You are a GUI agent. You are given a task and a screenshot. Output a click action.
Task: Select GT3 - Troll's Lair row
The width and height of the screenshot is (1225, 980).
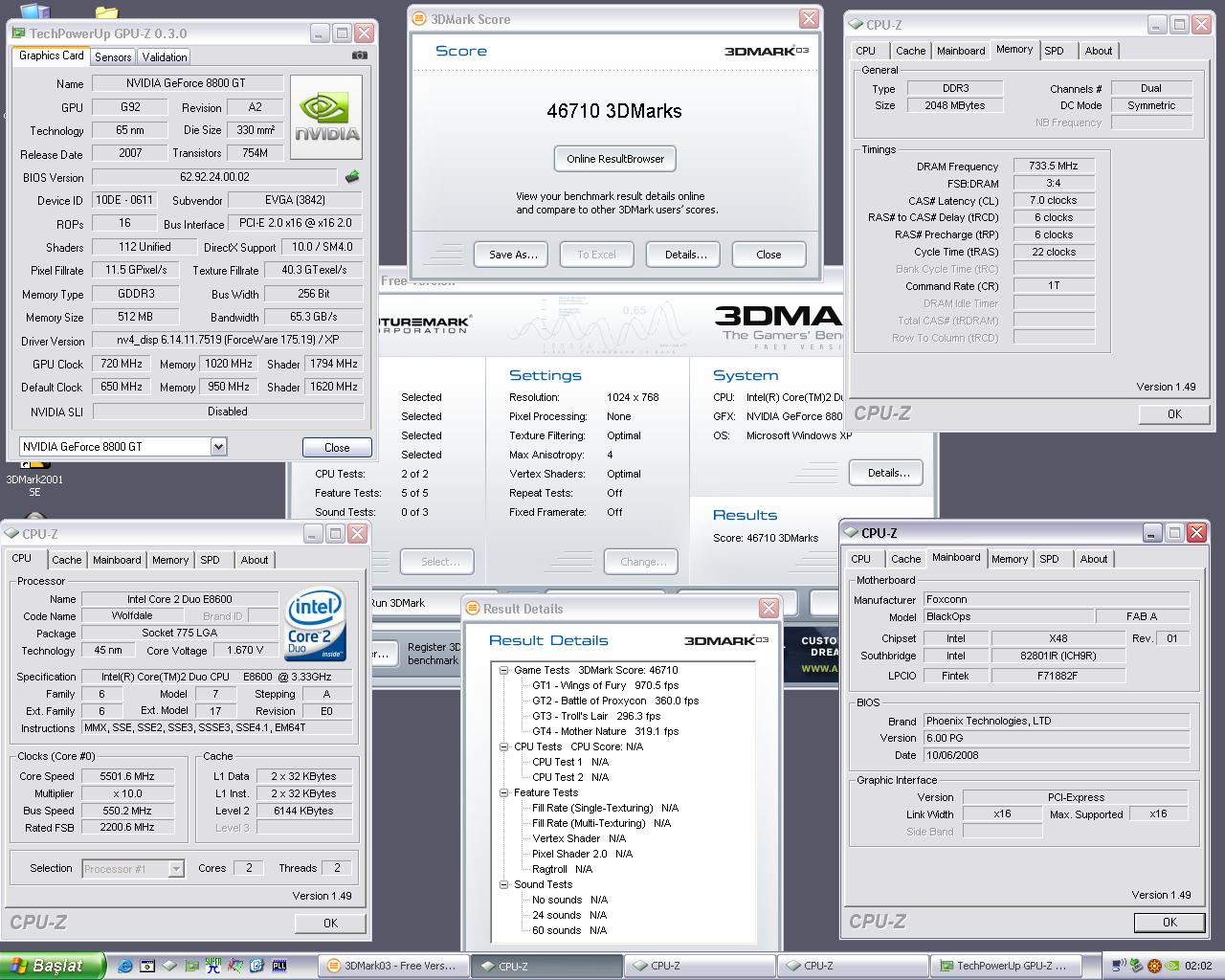pyautogui.click(x=596, y=716)
